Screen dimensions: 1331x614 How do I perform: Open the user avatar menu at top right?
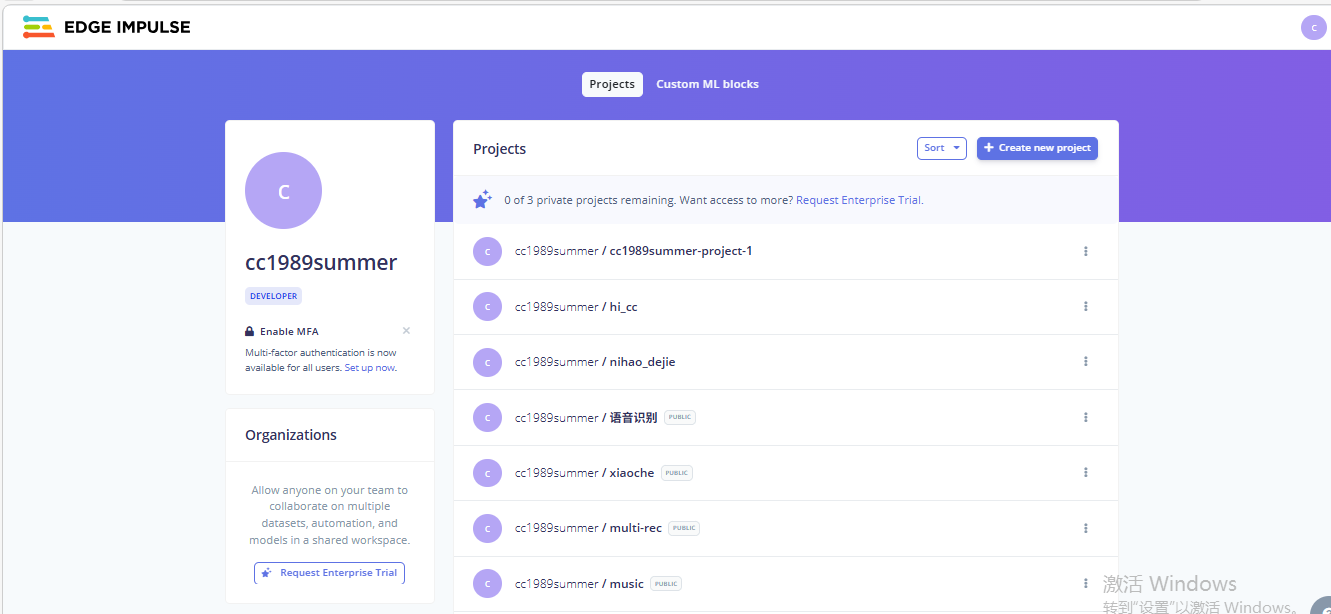pyautogui.click(x=1313, y=28)
